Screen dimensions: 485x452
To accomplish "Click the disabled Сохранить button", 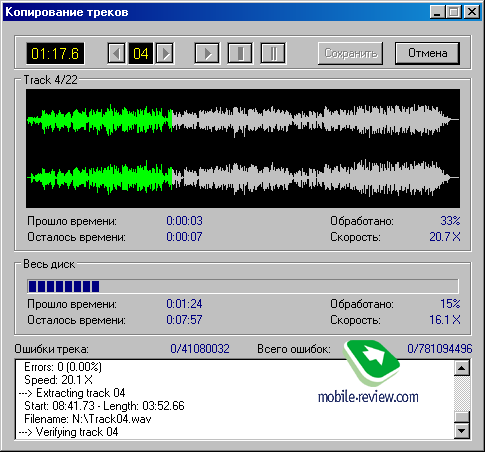I will click(x=350, y=53).
